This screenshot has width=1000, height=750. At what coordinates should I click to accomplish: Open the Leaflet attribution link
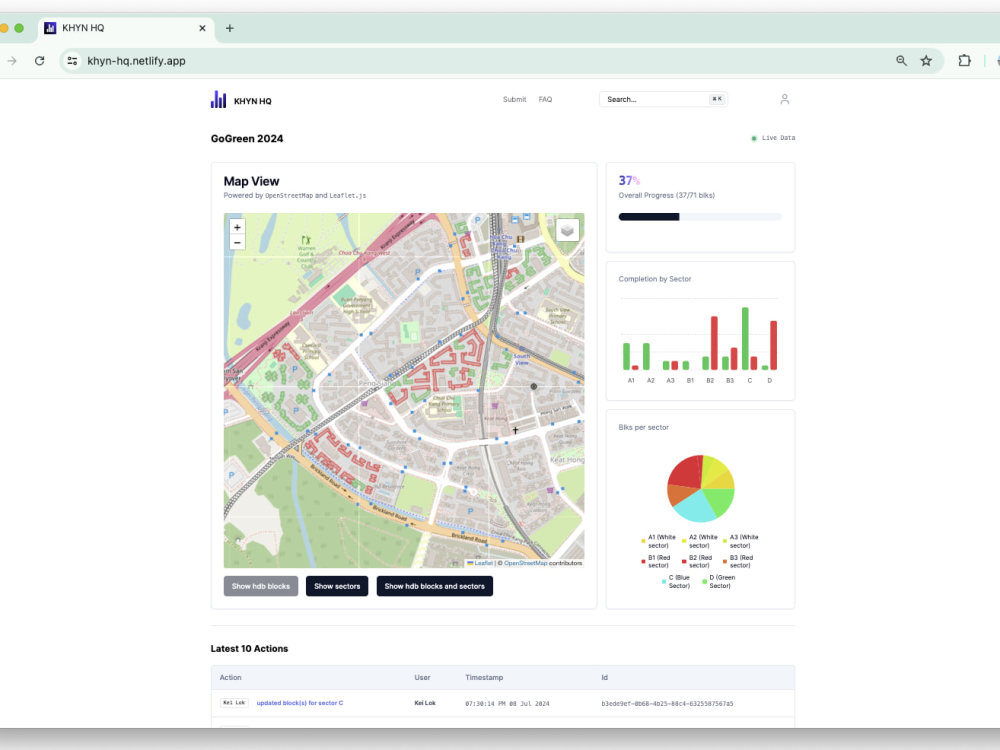pyautogui.click(x=483, y=563)
